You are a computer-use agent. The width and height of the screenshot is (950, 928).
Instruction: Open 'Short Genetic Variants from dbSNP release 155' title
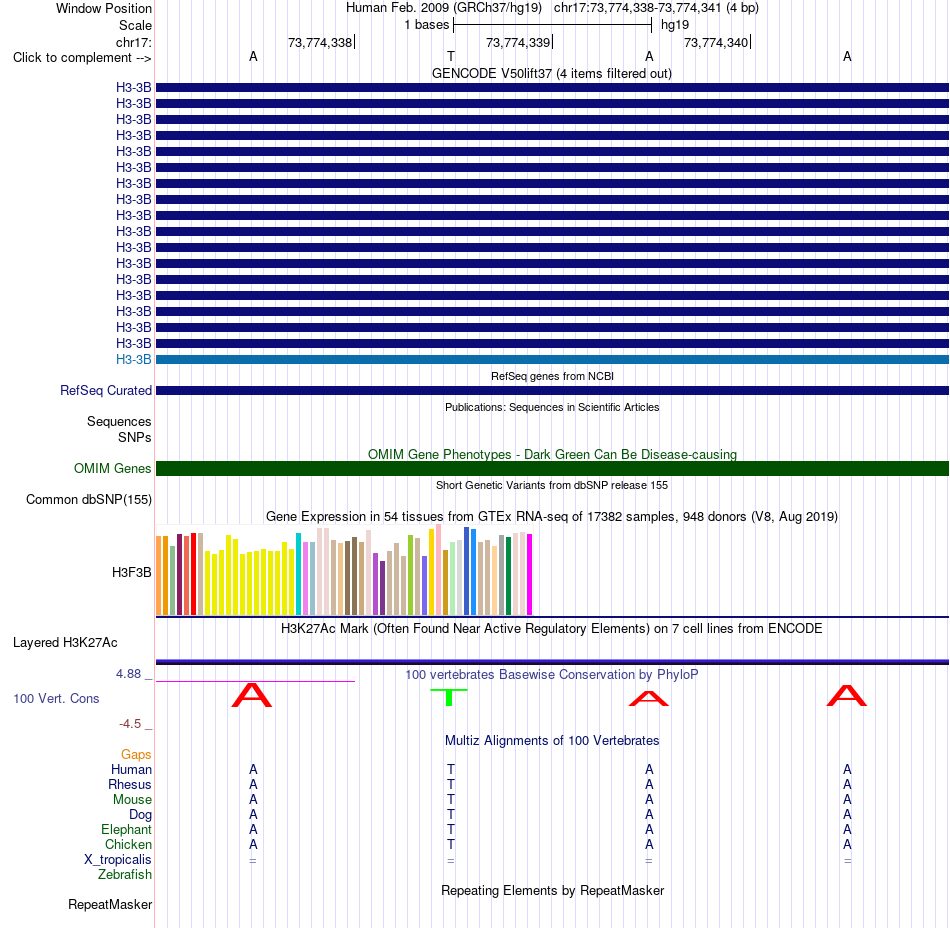(552, 485)
